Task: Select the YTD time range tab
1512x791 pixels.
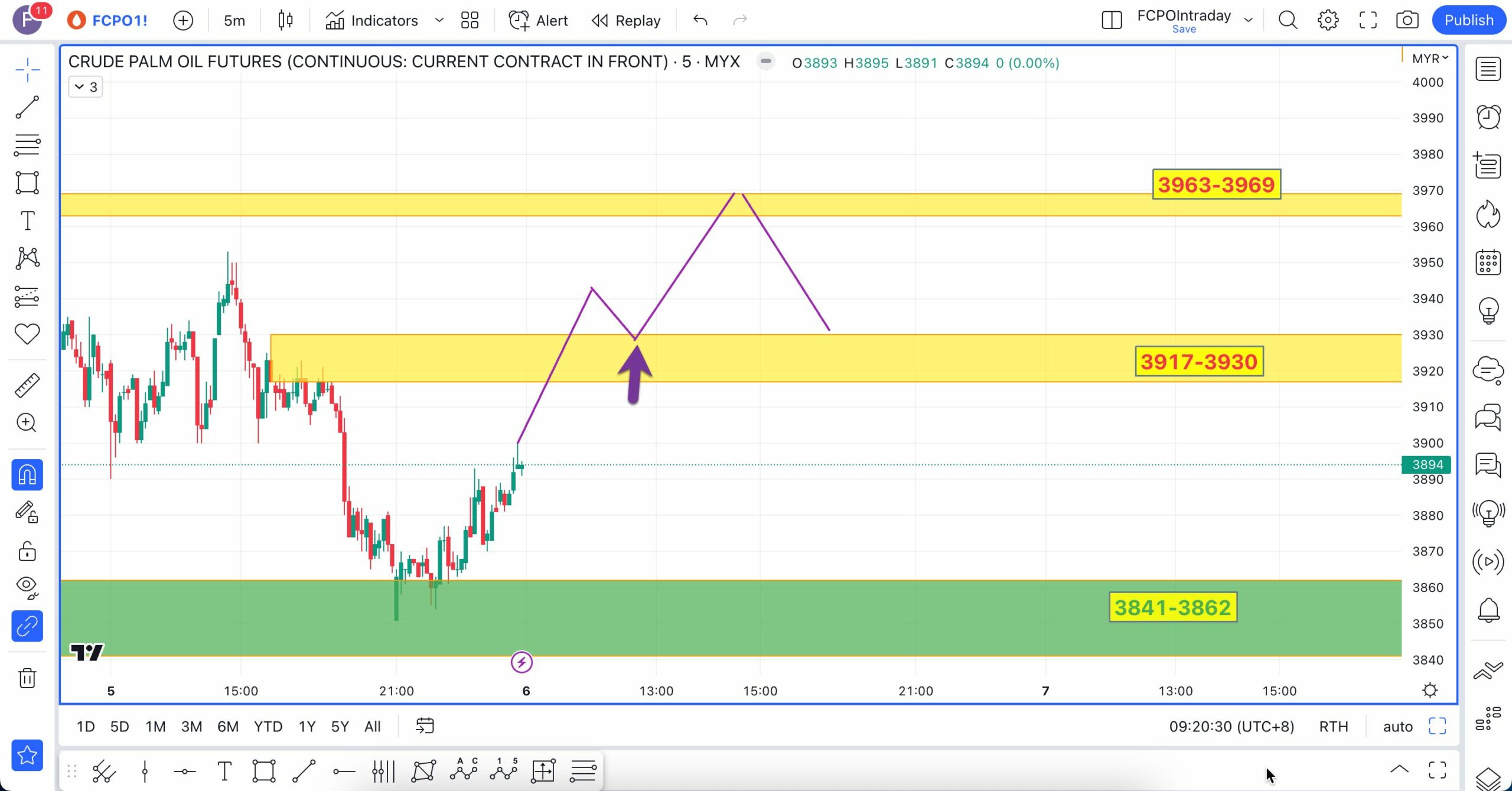Action: pos(268,727)
